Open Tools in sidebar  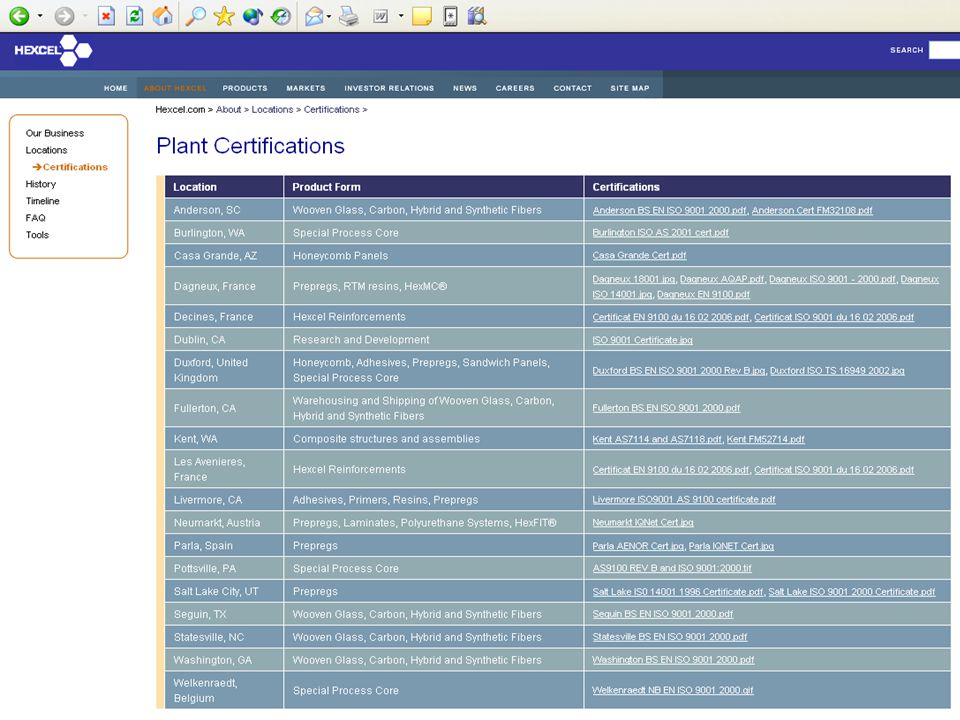tap(37, 234)
